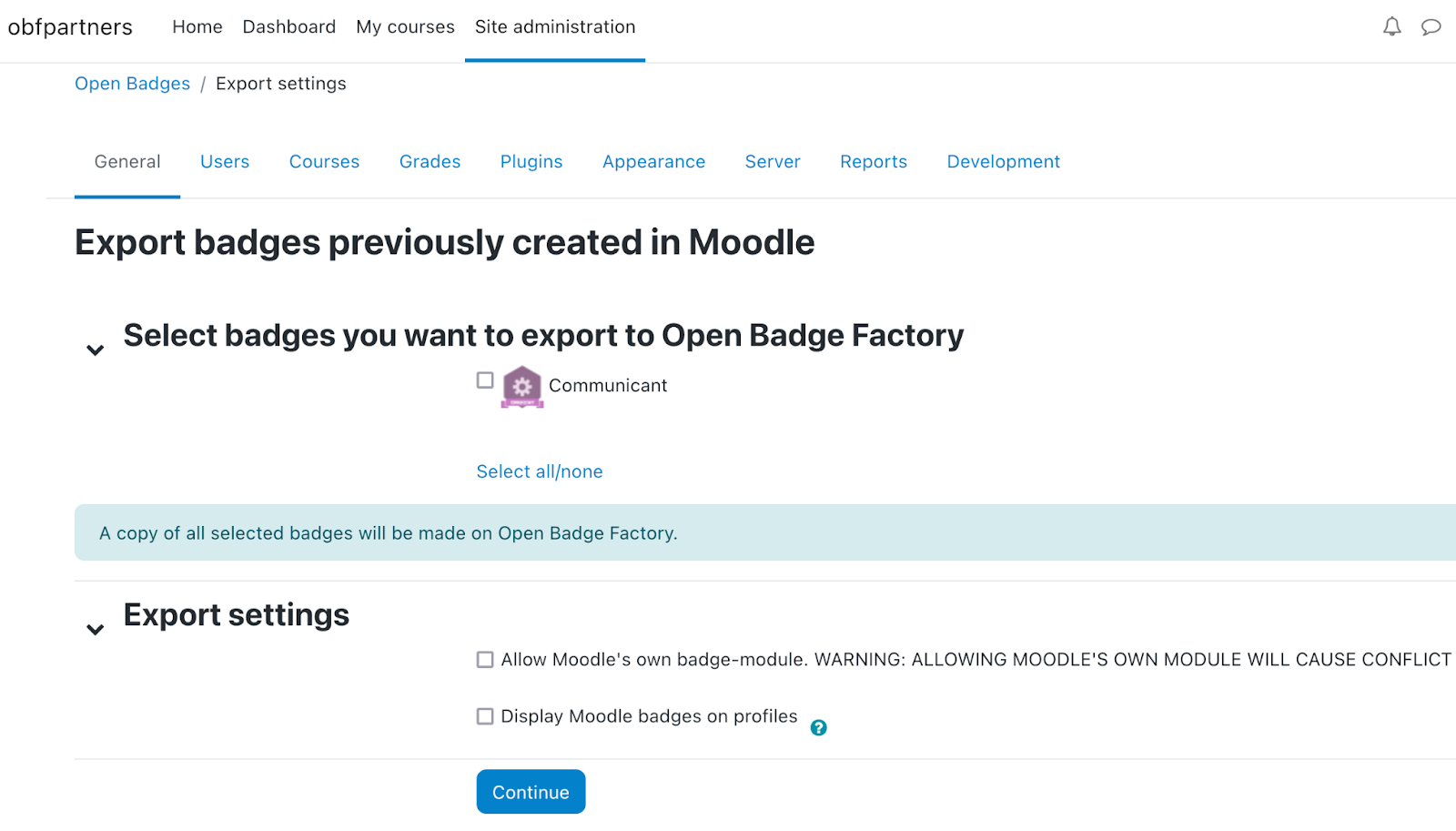
Task: Click the Communicant badge image
Action: (x=522, y=387)
